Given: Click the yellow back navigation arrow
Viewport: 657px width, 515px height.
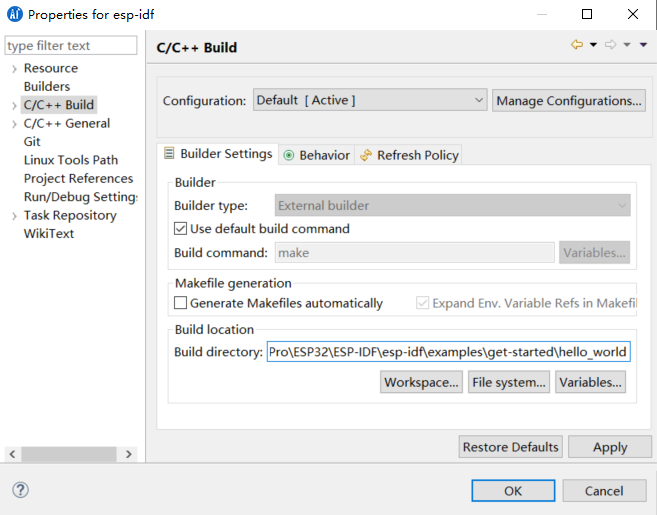Looking at the screenshot, I should (x=576, y=45).
